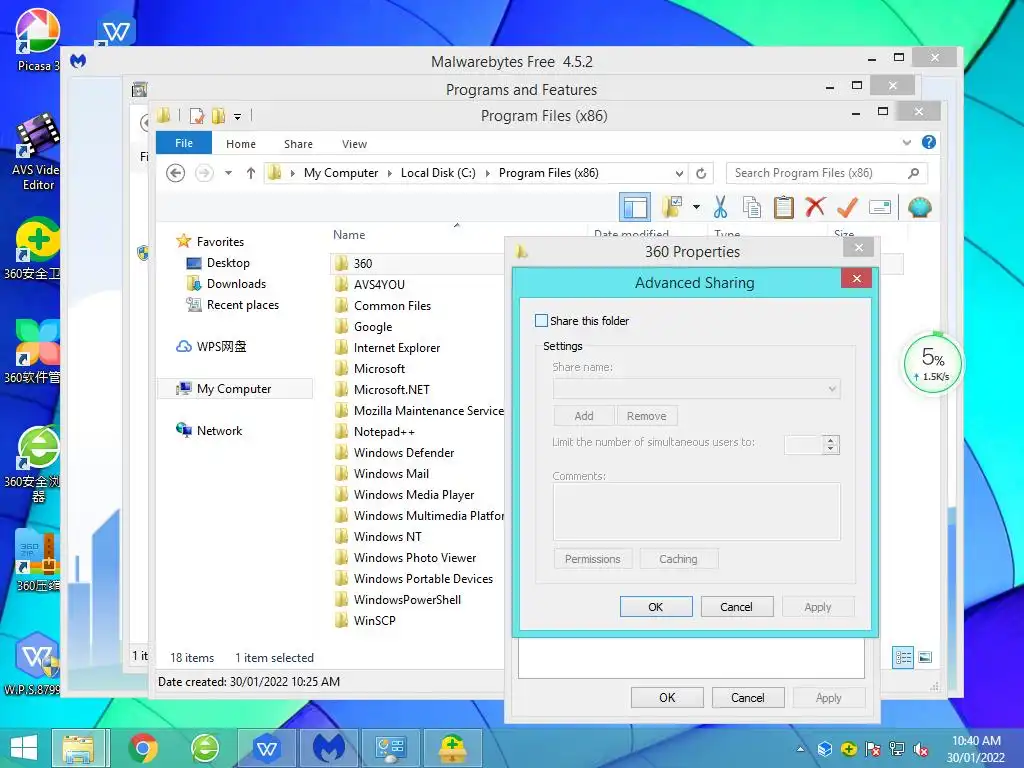Select Network in navigation pane

219,431
